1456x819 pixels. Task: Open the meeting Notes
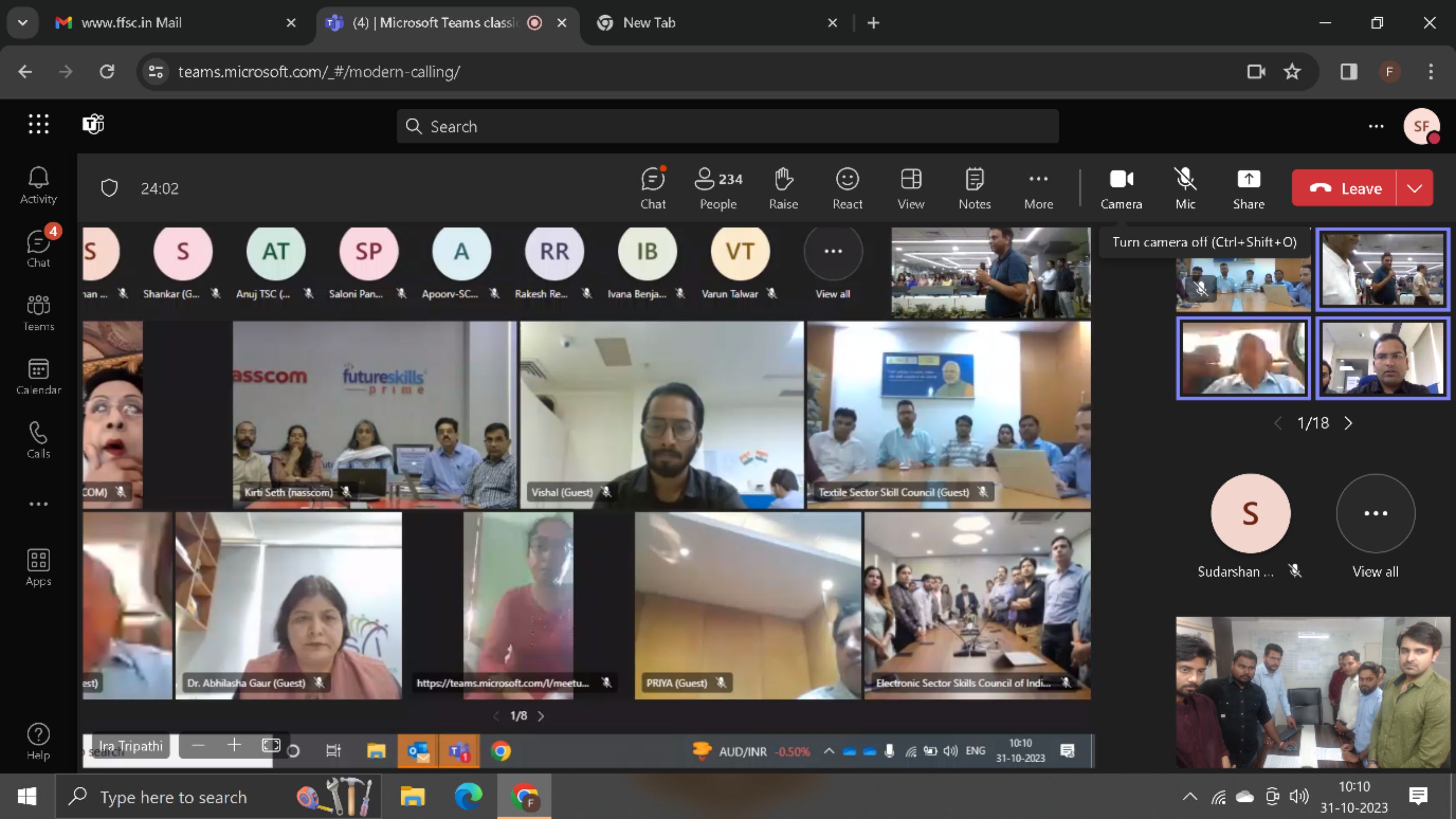[x=974, y=189]
